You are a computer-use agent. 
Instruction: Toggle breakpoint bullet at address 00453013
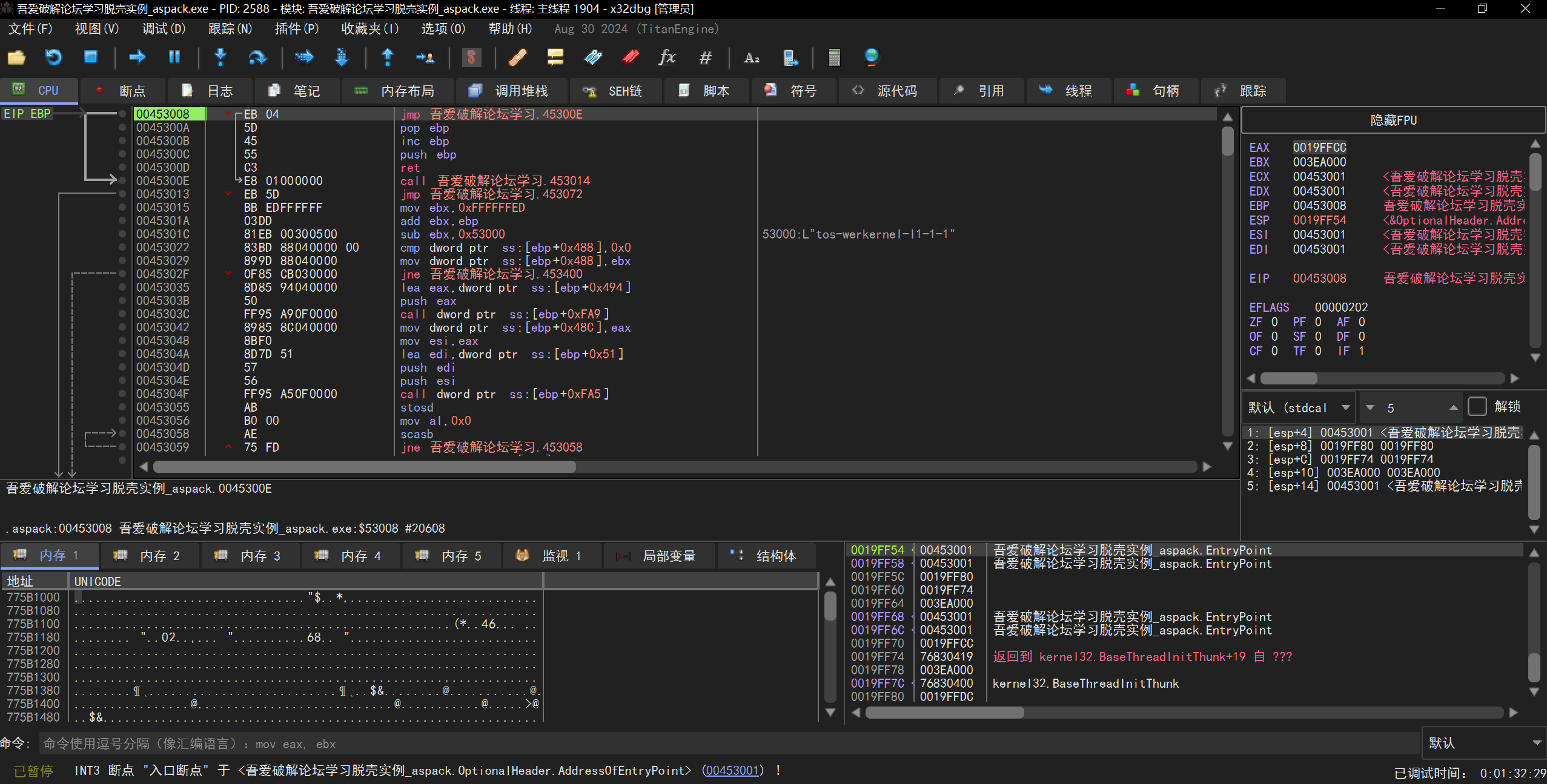[x=122, y=194]
